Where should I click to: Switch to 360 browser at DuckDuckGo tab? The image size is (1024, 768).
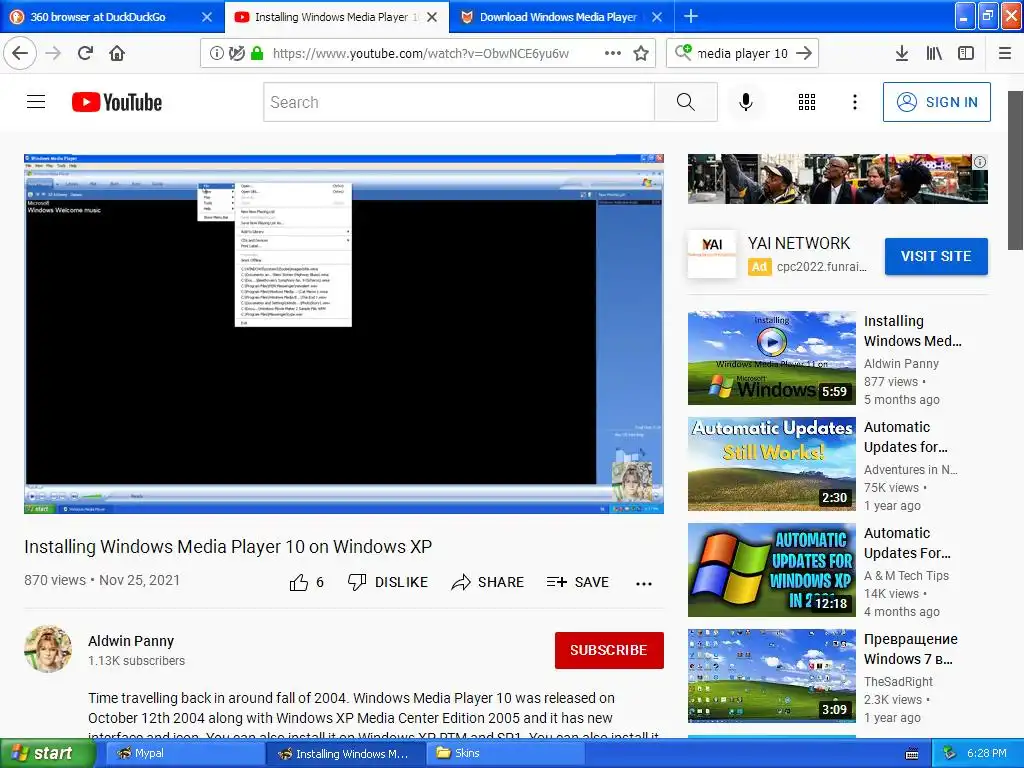tap(98, 17)
